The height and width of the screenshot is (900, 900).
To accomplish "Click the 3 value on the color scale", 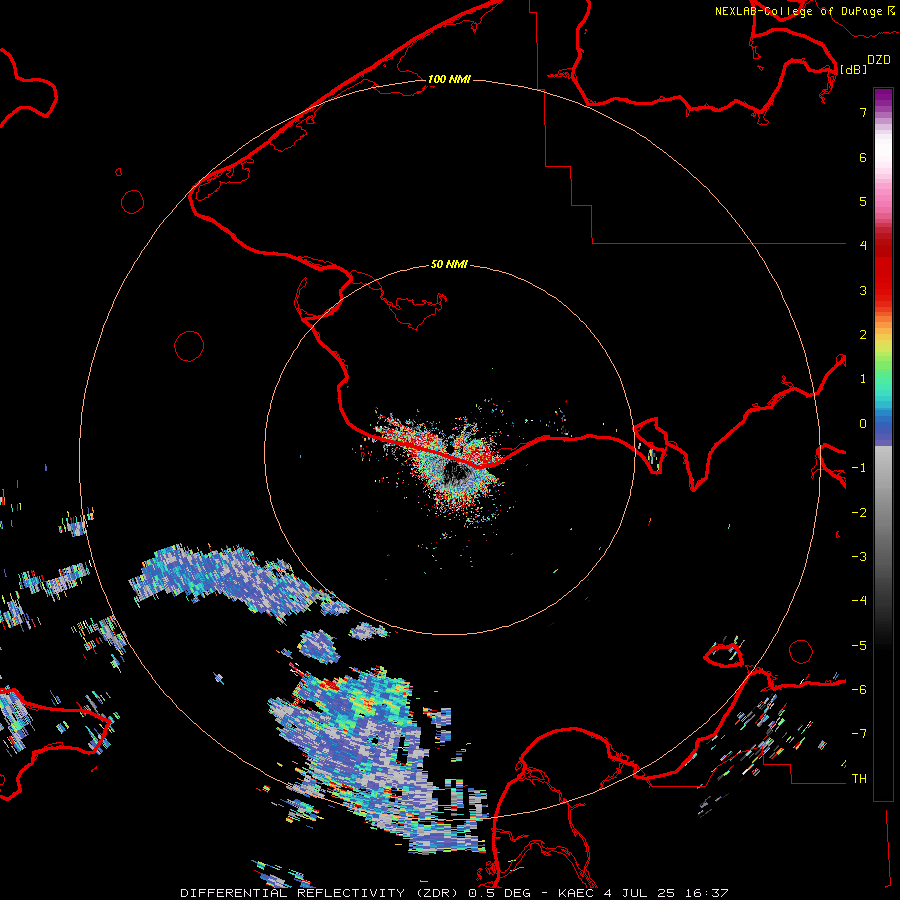I will coord(863,290).
